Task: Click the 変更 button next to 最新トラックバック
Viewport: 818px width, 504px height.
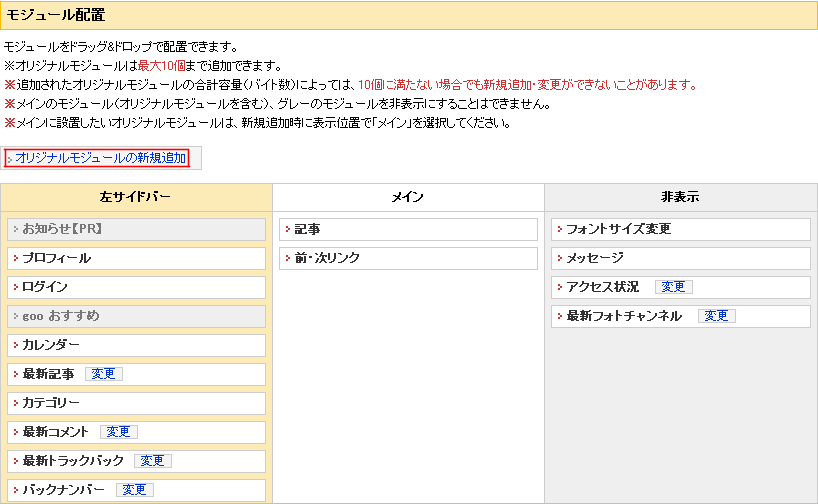Action: [x=152, y=461]
